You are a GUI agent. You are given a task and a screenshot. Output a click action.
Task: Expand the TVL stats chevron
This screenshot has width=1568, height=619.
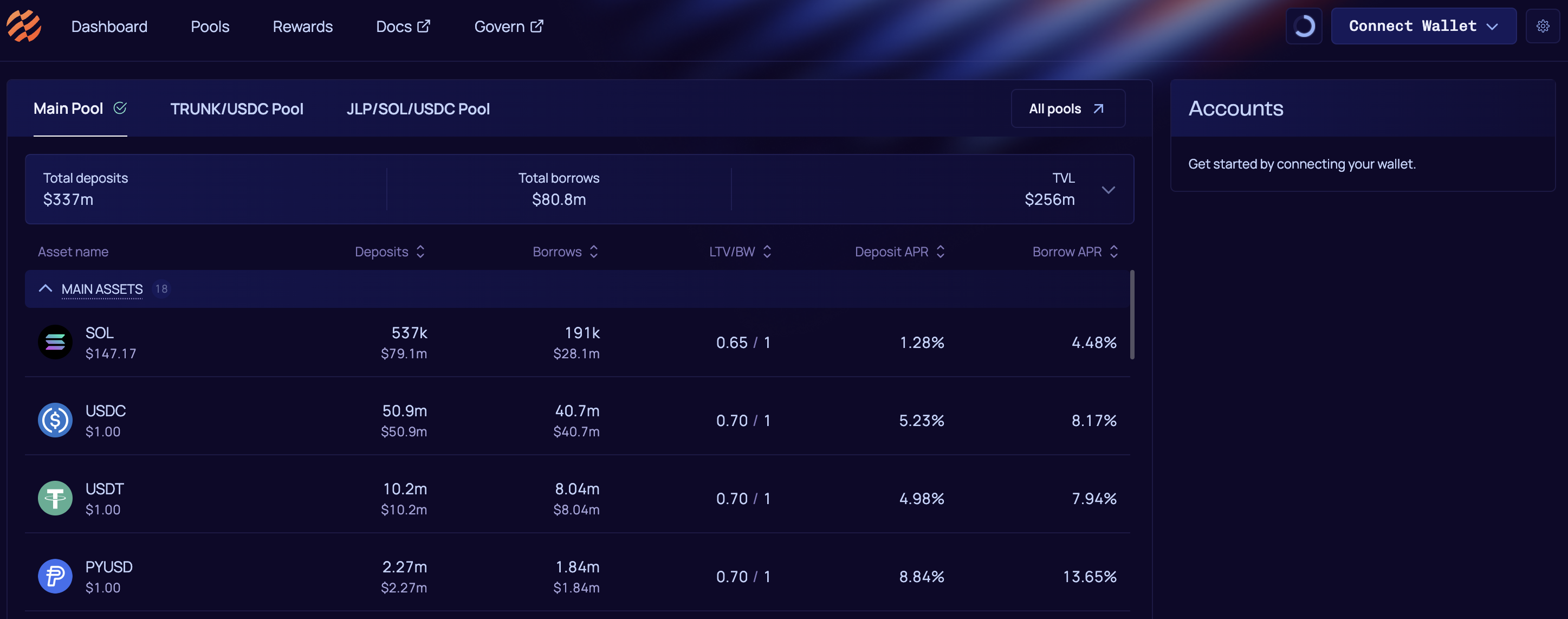[1108, 190]
